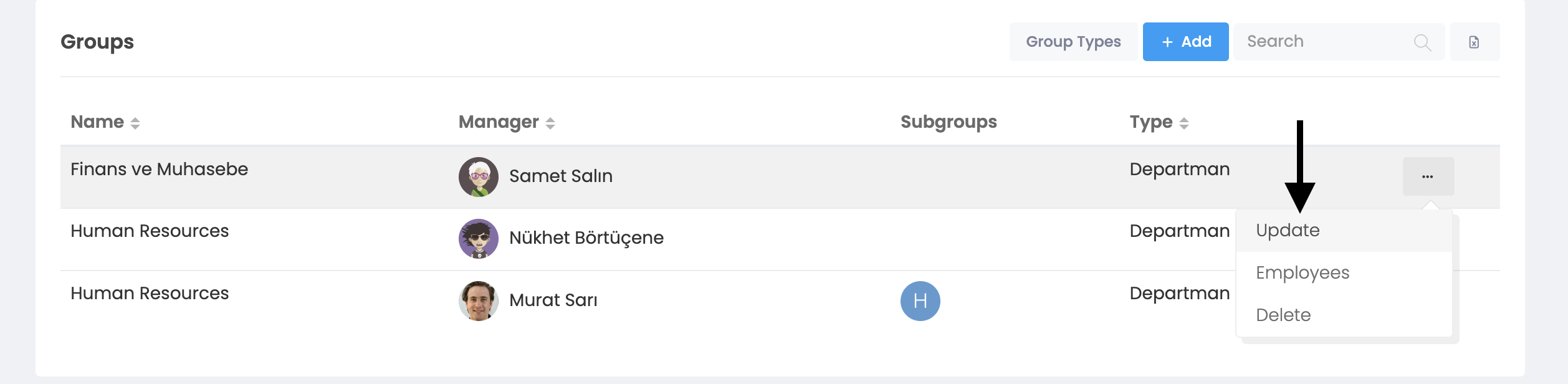The width and height of the screenshot is (1568, 384).
Task: Click the Subgroups column header
Action: [949, 122]
